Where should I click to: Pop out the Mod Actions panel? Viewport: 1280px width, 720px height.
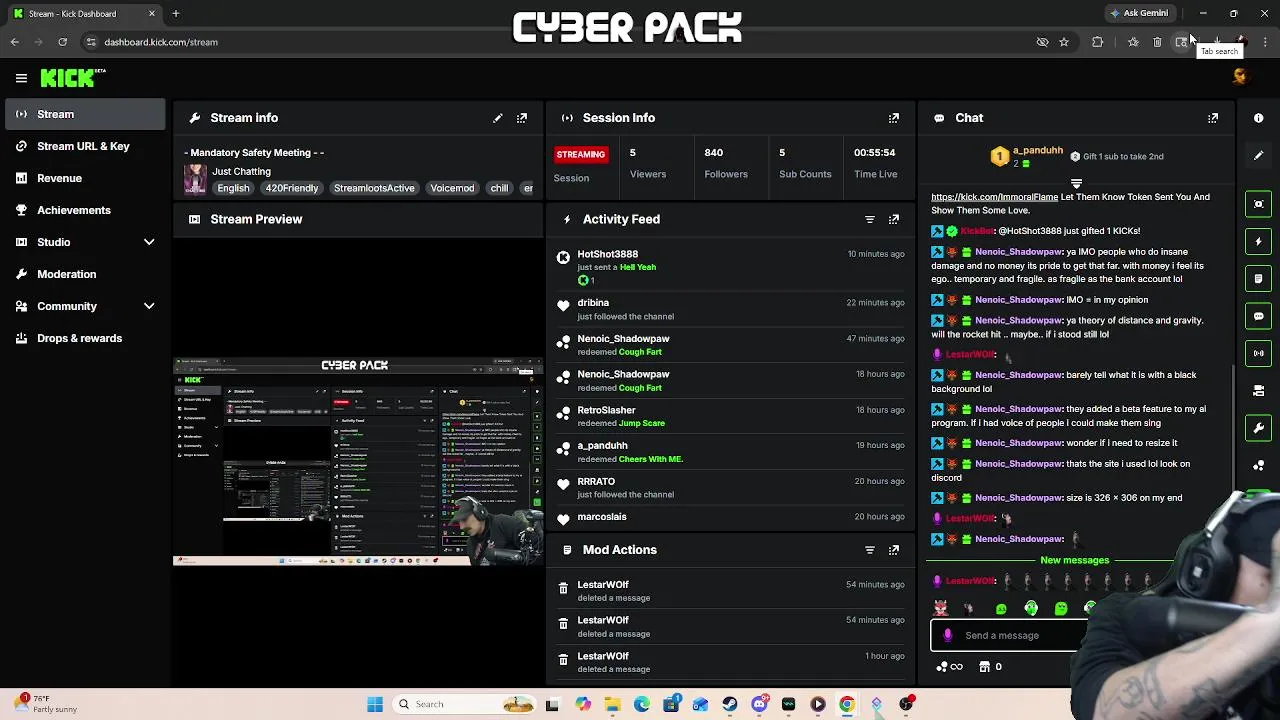tap(894, 550)
